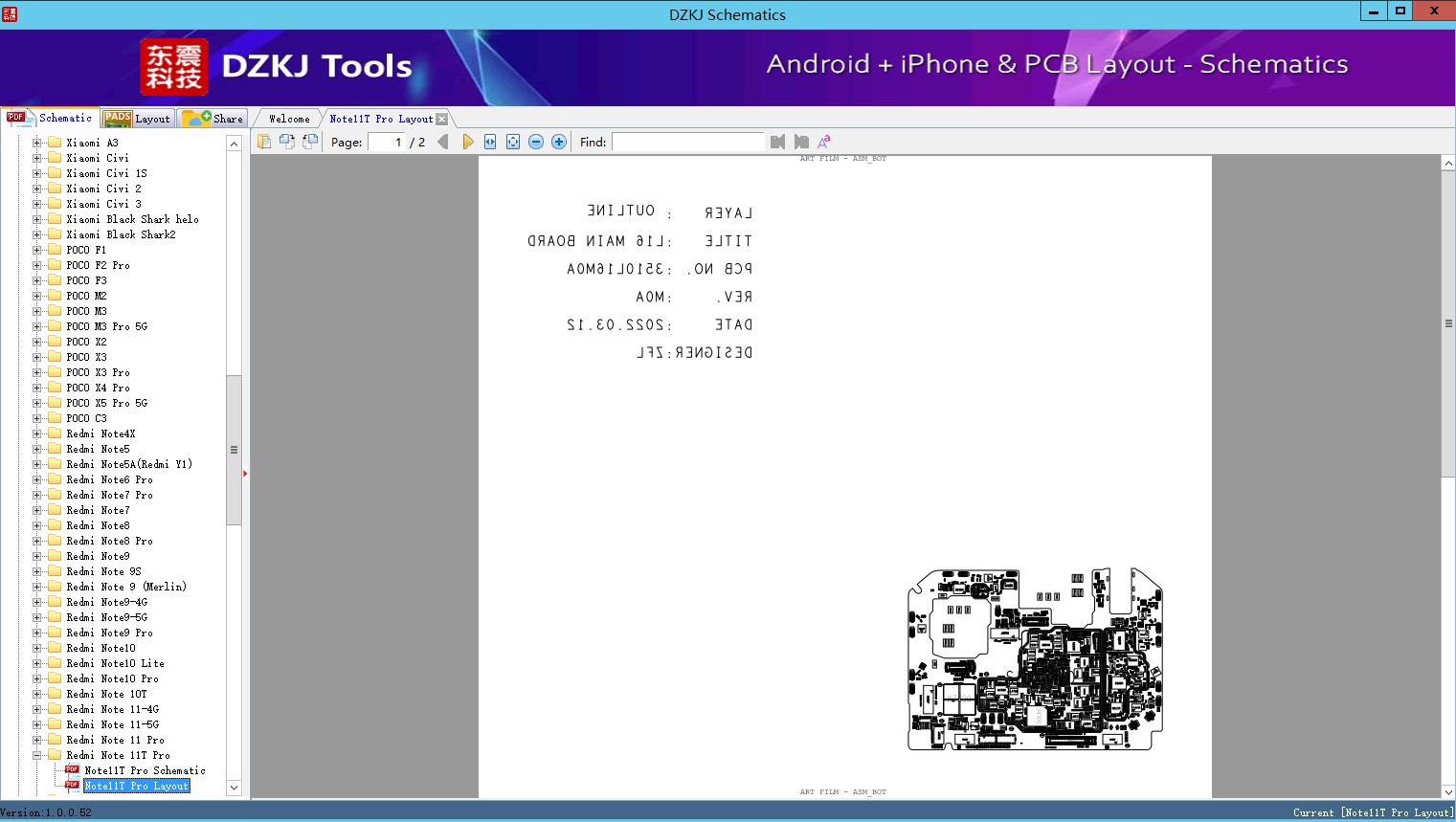Click the Find search input field
Screen dimensions: 1456x822
(x=688, y=142)
